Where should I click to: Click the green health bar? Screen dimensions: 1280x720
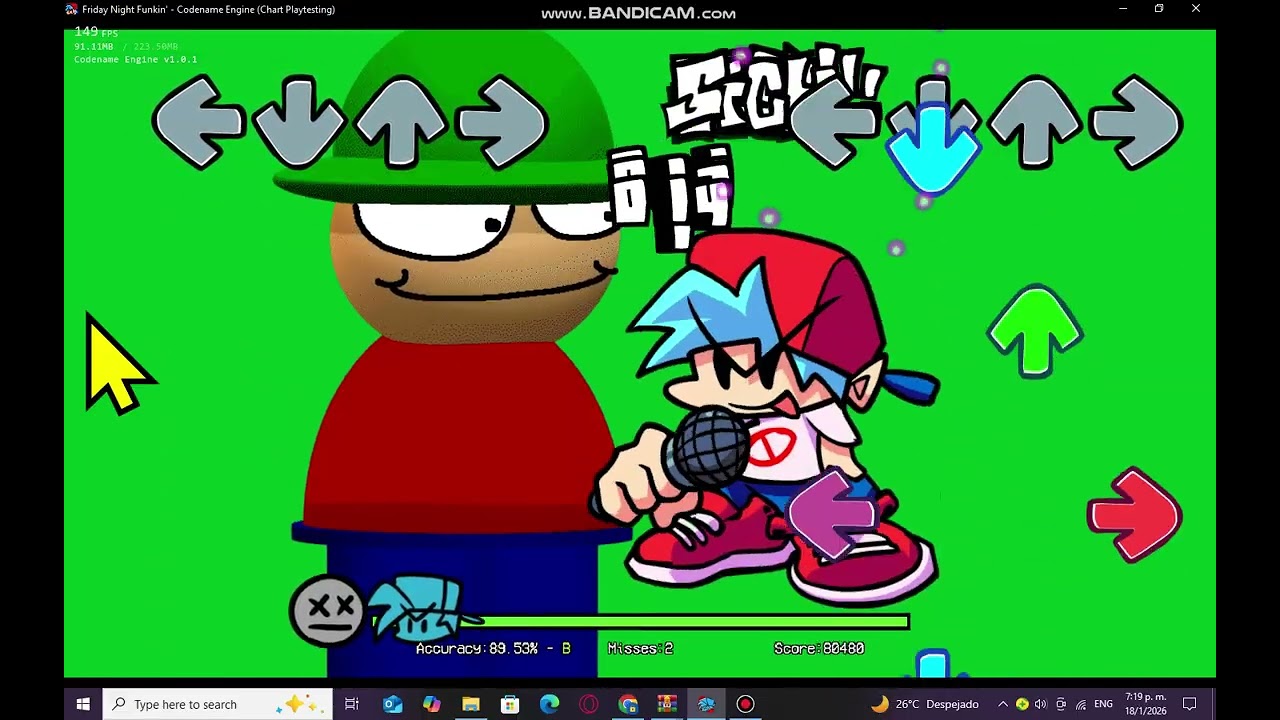tap(640, 622)
